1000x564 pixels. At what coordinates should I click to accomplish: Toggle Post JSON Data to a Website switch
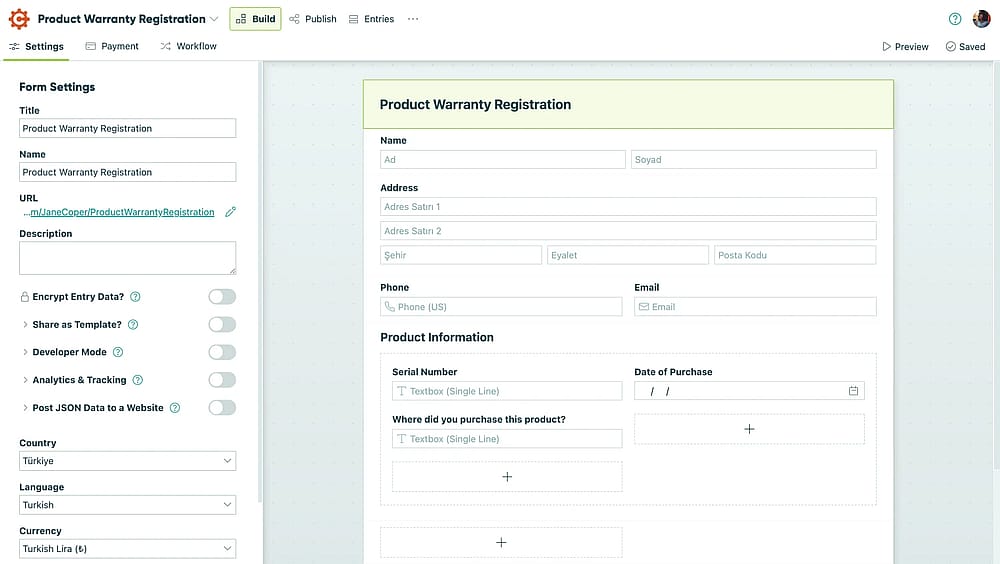pos(222,408)
